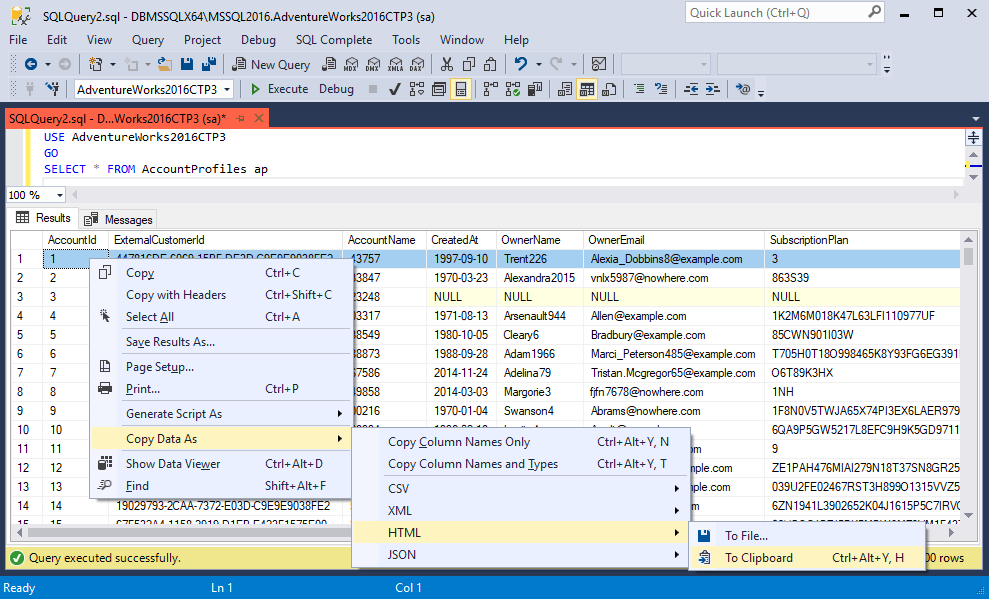Toggle Include Client Statistics
Image resolution: width=989 pixels, height=599 pixels.
535,90
